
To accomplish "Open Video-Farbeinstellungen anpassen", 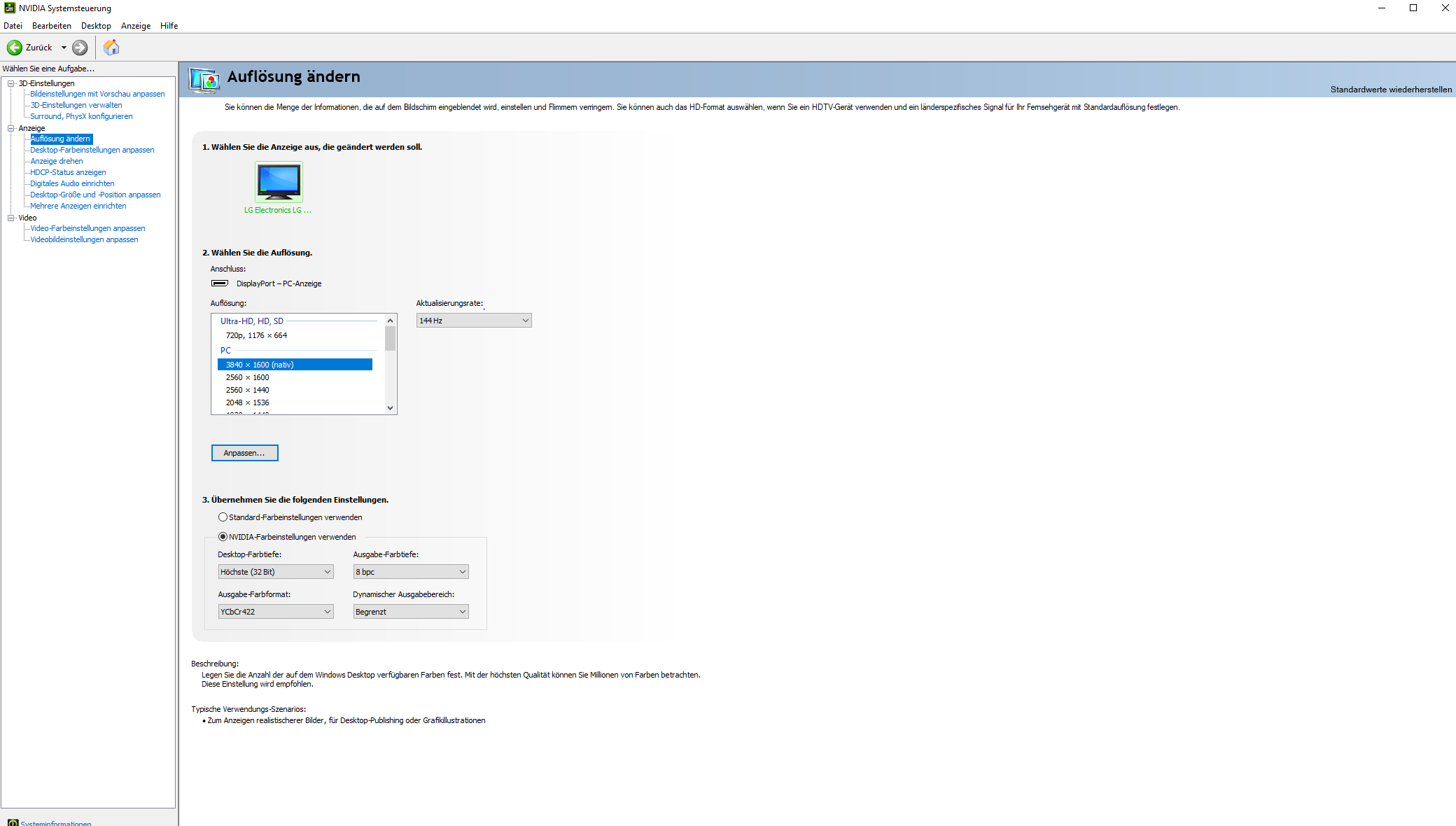I will (87, 228).
